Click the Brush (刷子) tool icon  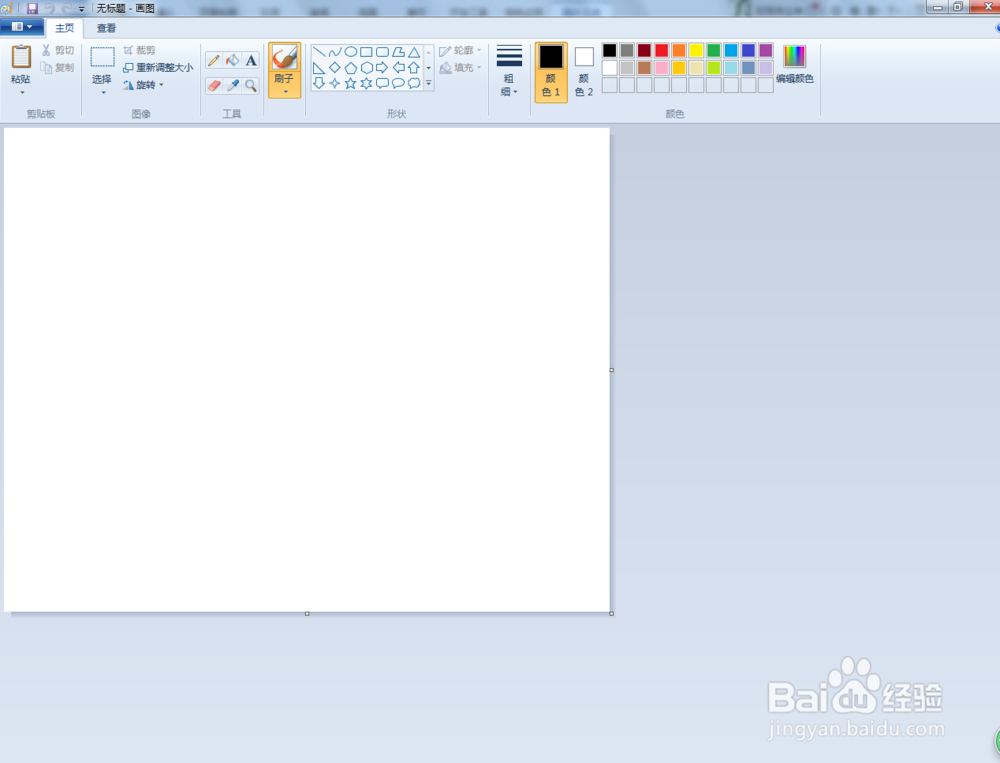pyautogui.click(x=284, y=57)
